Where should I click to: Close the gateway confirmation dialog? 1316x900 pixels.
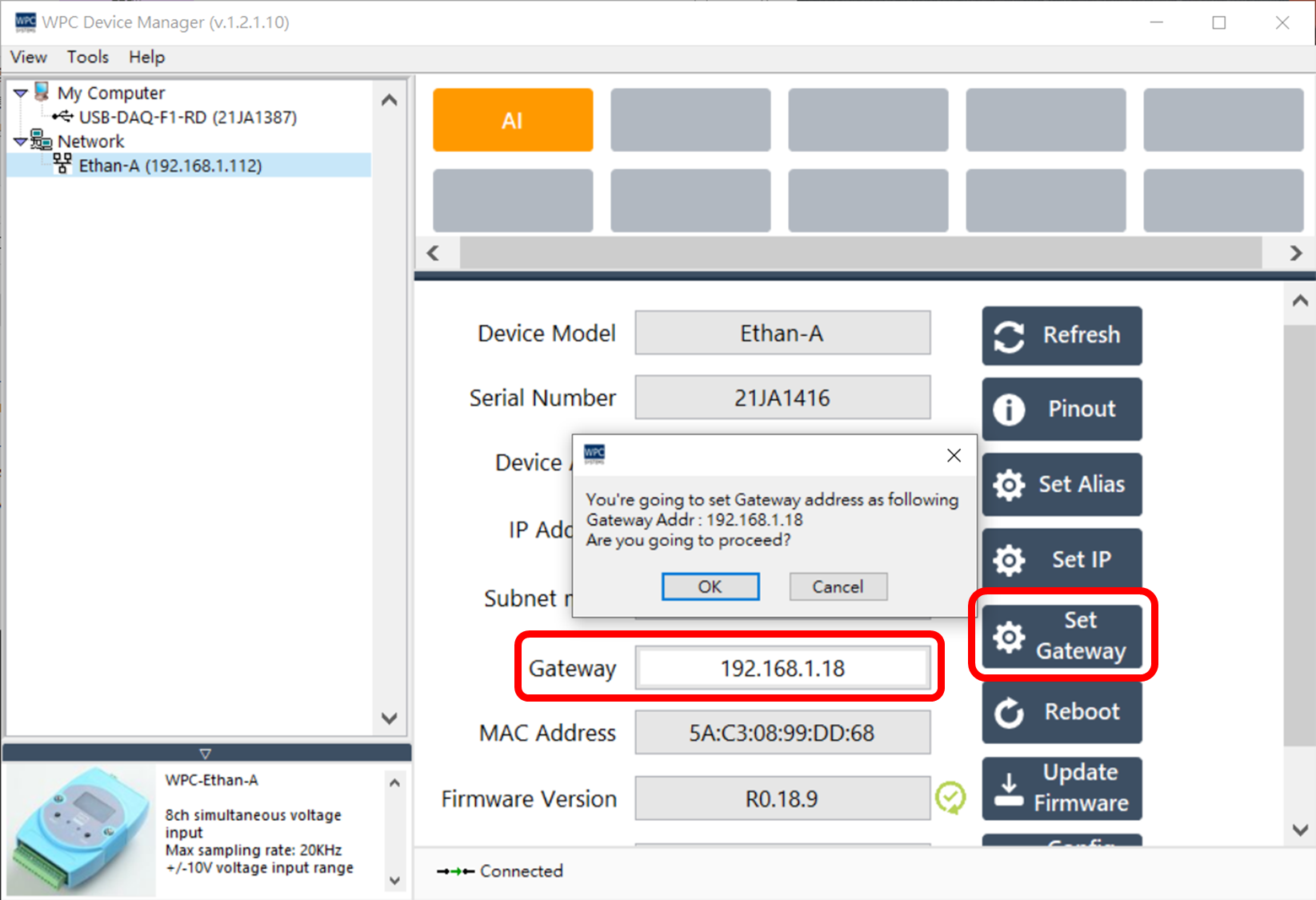point(954,455)
